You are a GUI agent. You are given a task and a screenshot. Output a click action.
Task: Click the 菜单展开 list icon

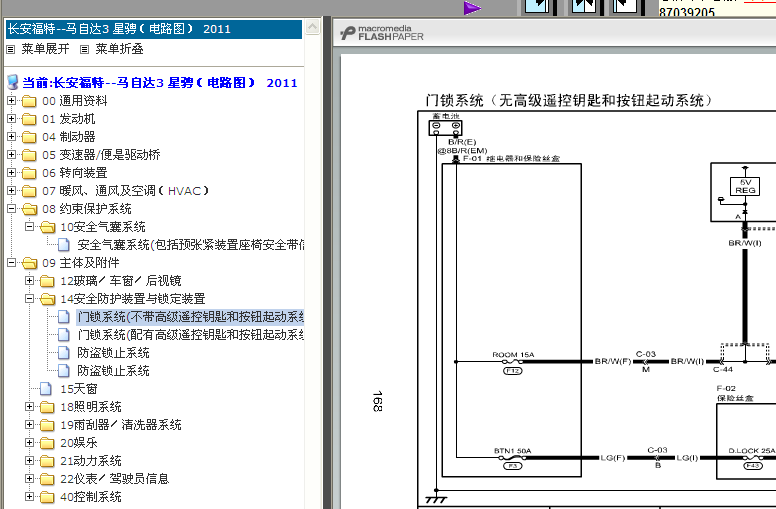pos(11,50)
